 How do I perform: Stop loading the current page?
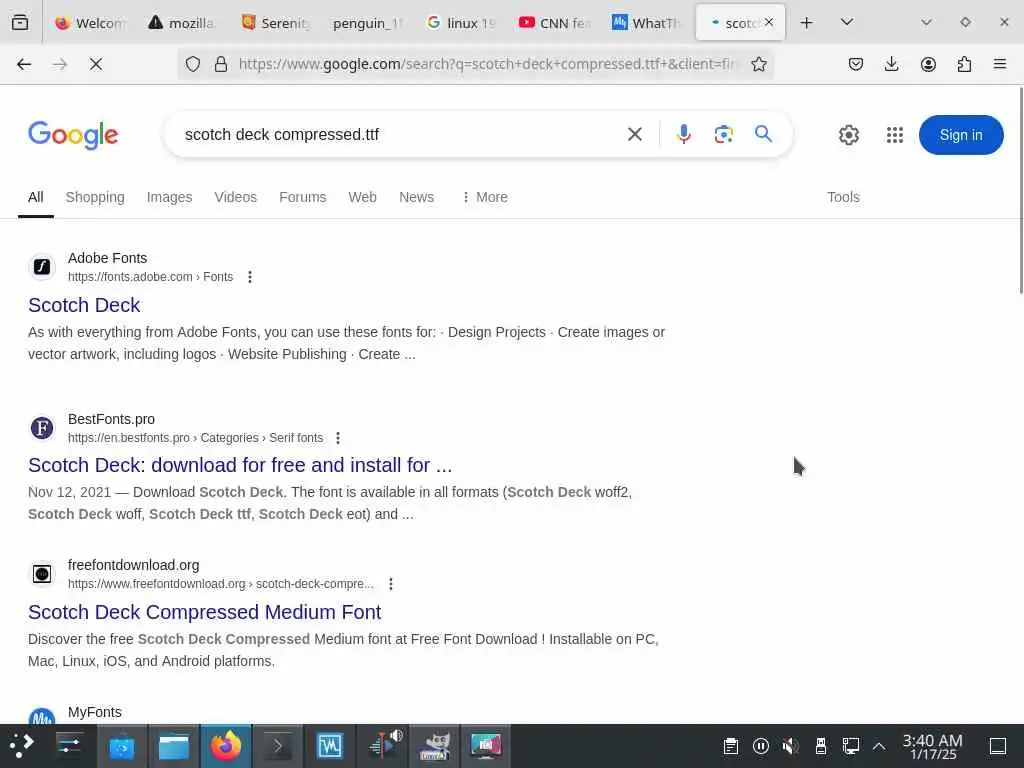coord(96,64)
